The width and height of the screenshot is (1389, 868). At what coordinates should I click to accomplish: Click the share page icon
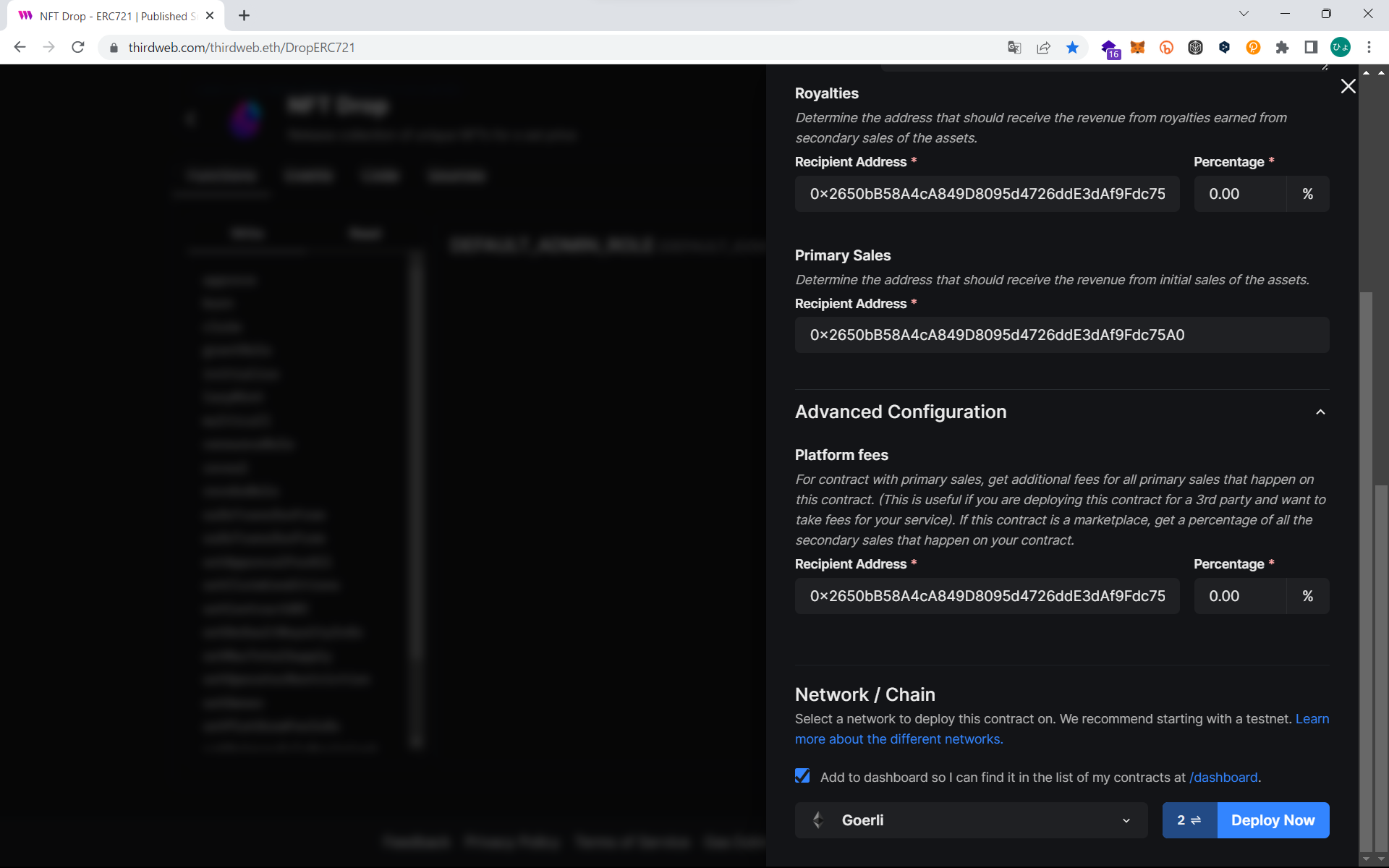(1043, 48)
